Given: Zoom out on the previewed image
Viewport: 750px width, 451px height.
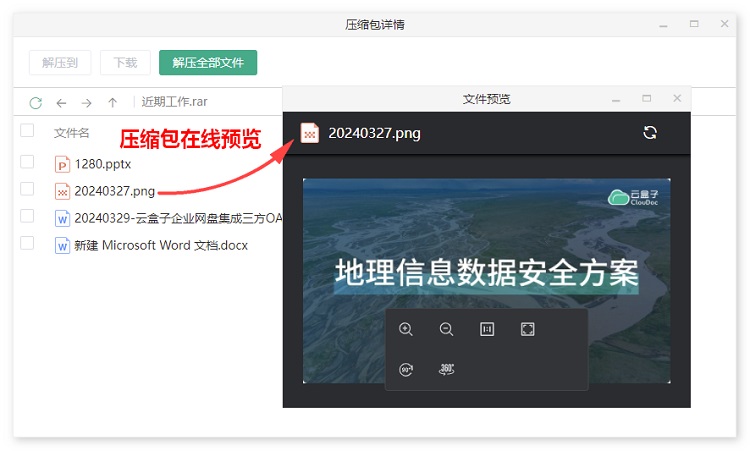Looking at the screenshot, I should pyautogui.click(x=446, y=329).
